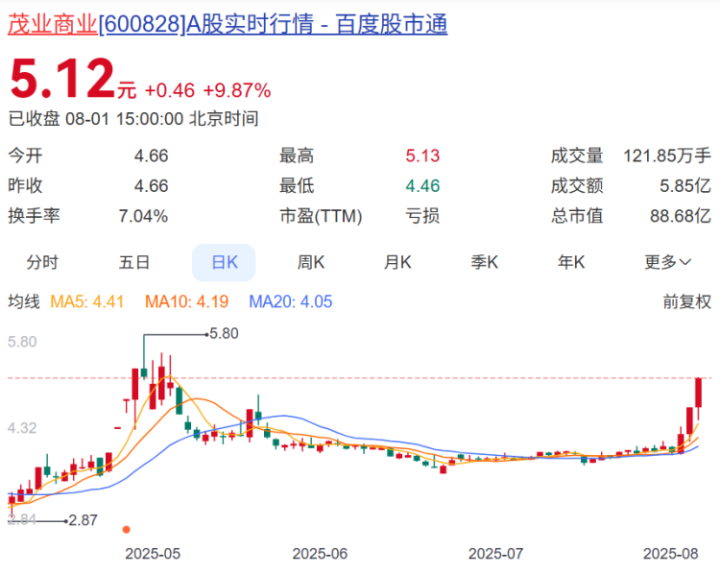Click the latest red candlestick in August

click(x=698, y=393)
